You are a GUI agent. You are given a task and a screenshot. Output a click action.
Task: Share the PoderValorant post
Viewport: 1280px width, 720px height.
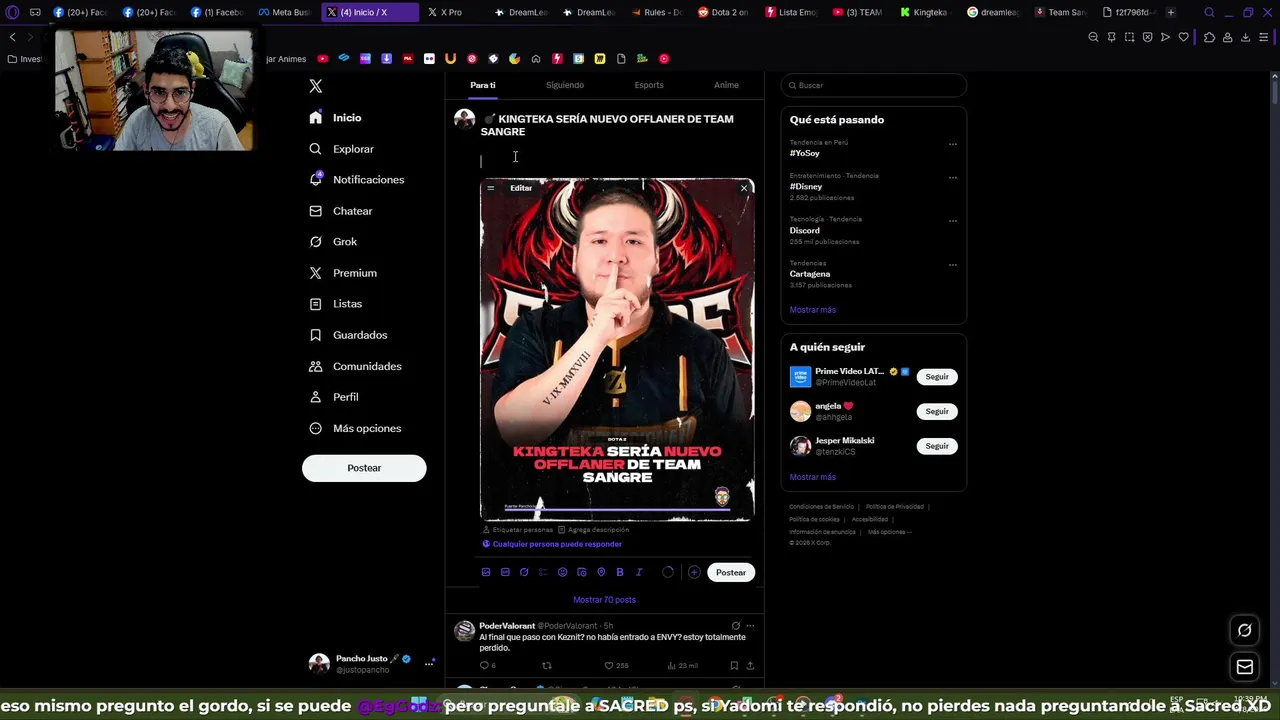(x=750, y=666)
